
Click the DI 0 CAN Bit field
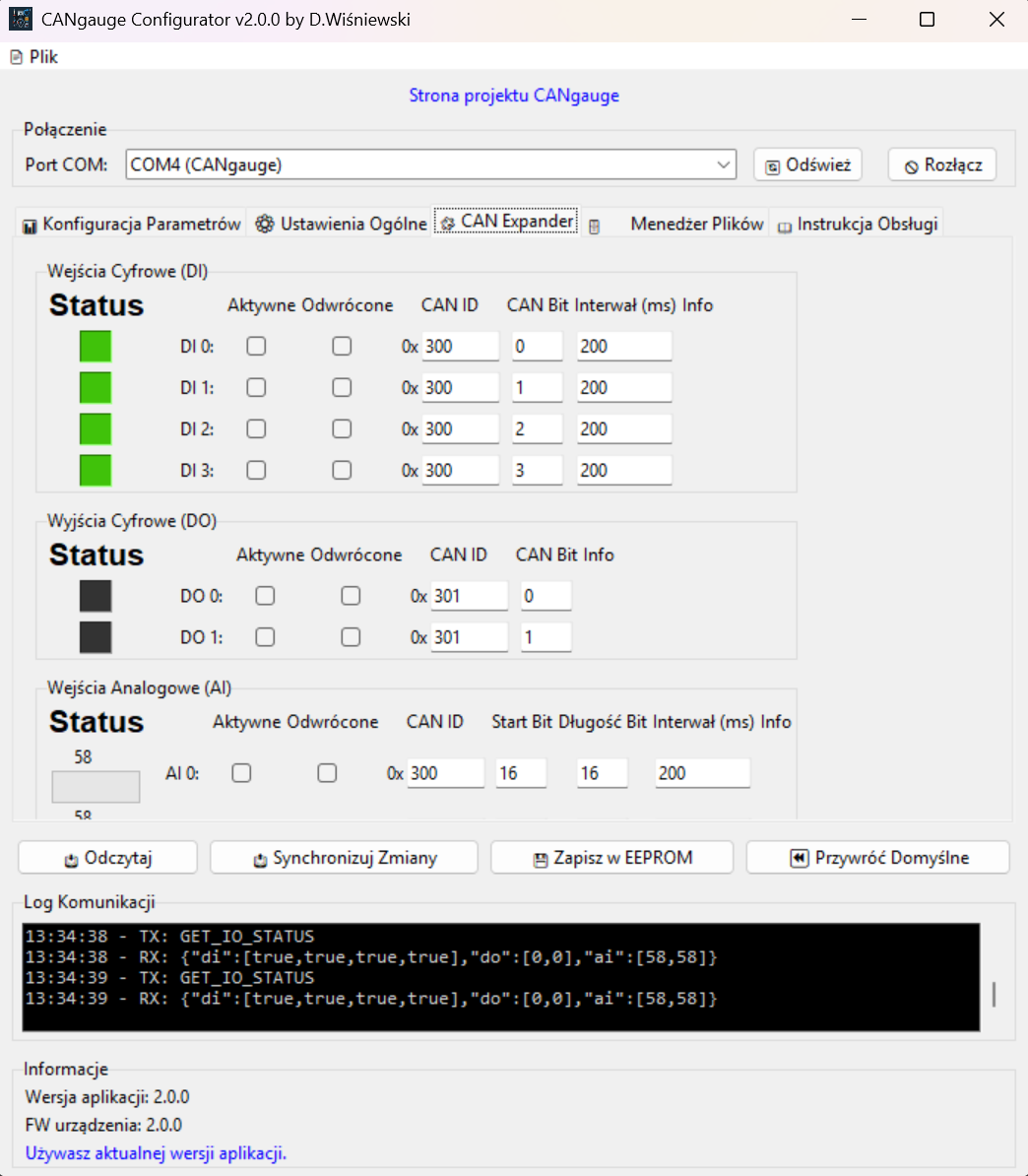538,347
